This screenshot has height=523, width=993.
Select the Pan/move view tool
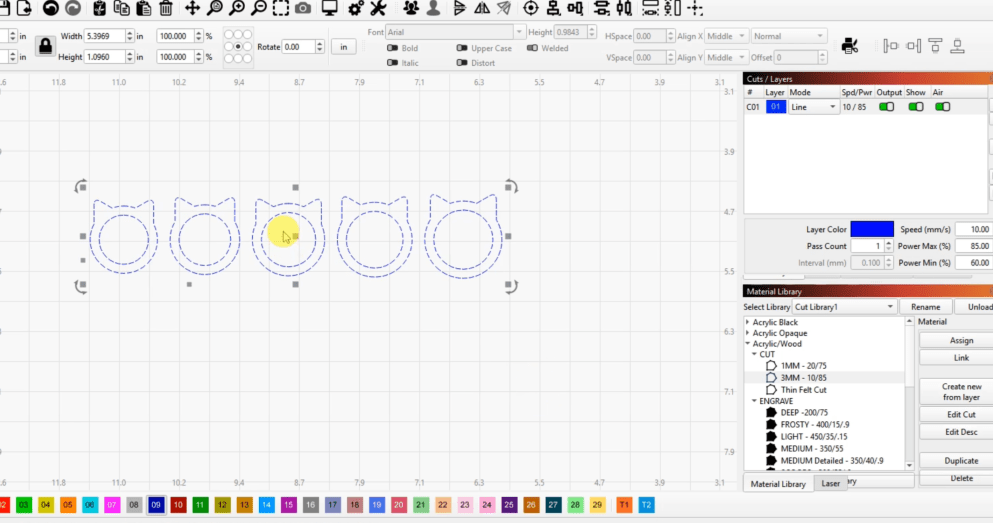[191, 8]
